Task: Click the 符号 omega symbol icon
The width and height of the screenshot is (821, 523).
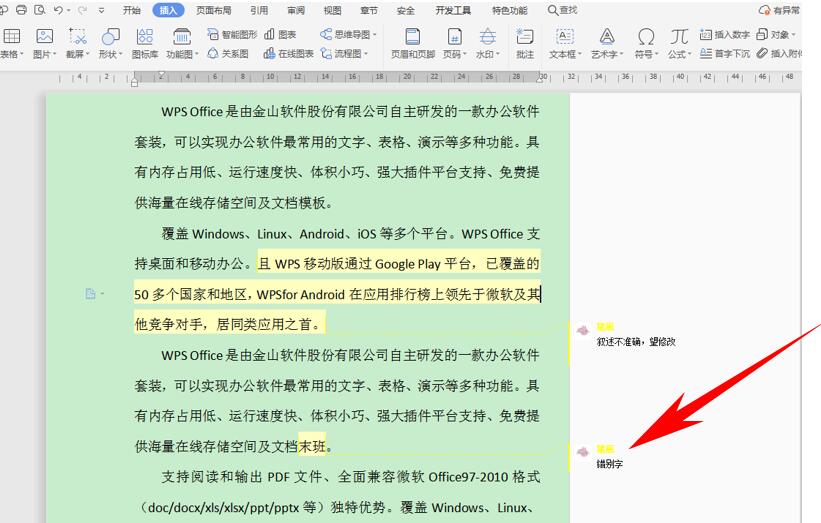Action: [646, 36]
